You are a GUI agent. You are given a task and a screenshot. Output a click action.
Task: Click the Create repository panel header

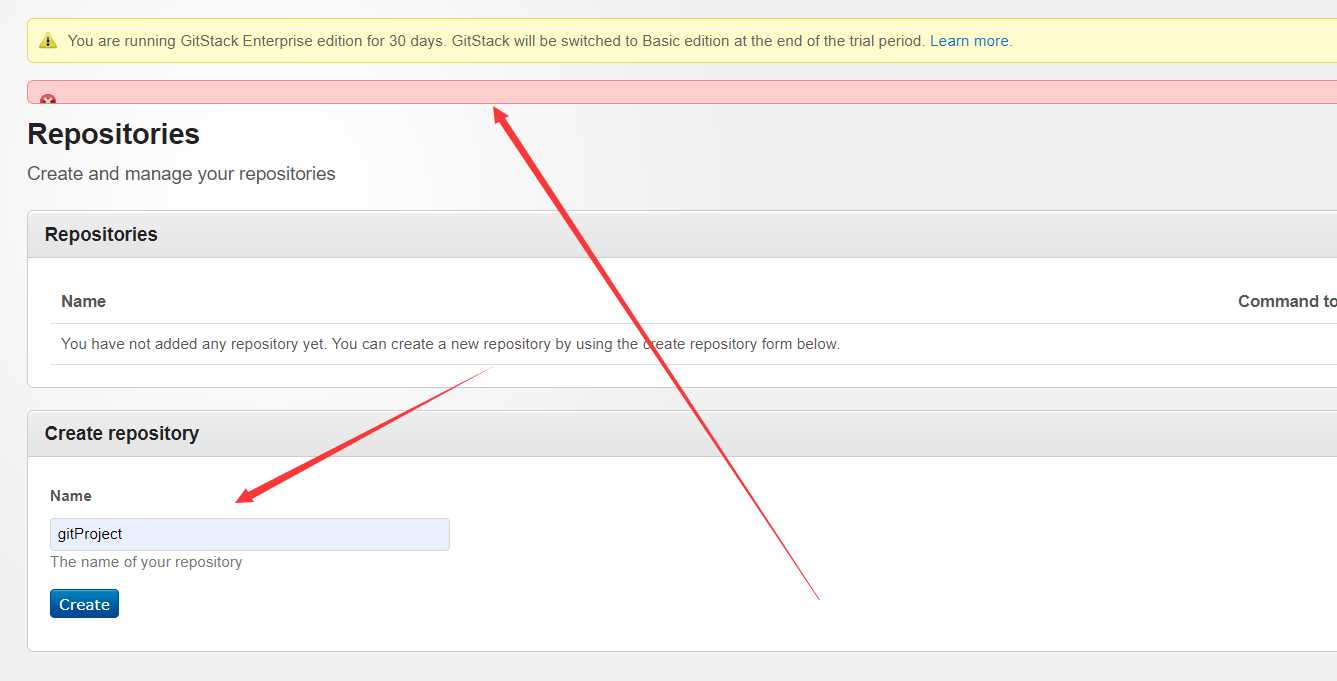682,433
